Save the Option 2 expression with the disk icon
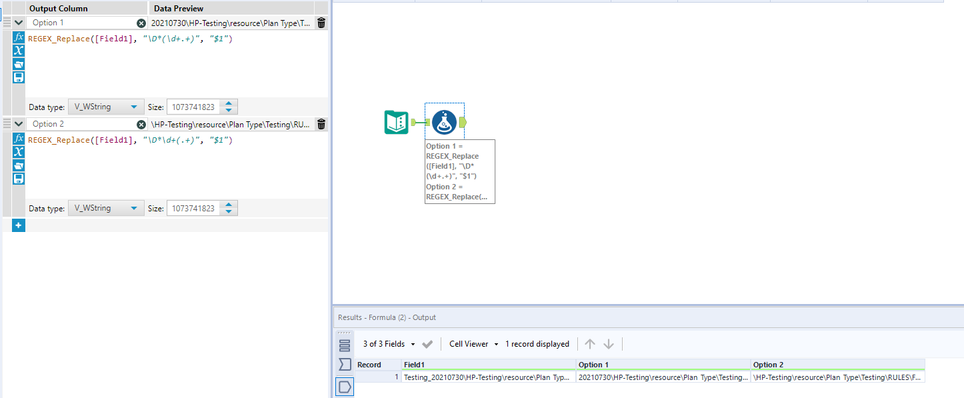964x398 pixels. [18, 178]
